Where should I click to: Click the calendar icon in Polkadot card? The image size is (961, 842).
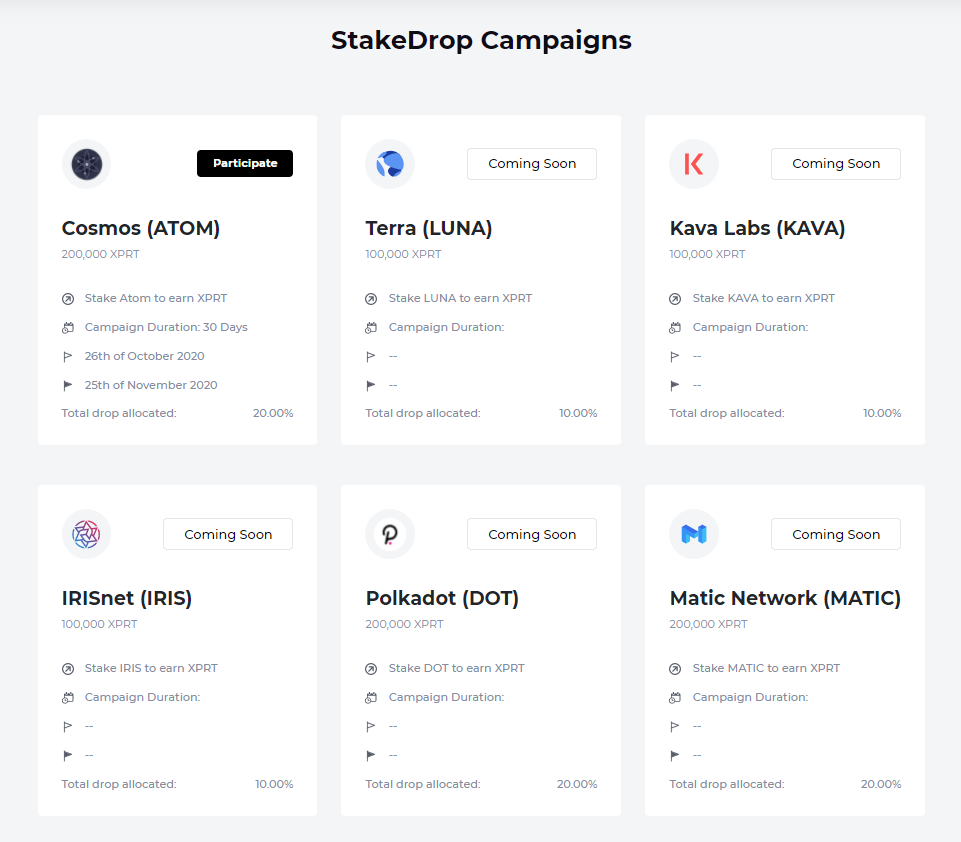click(371, 698)
